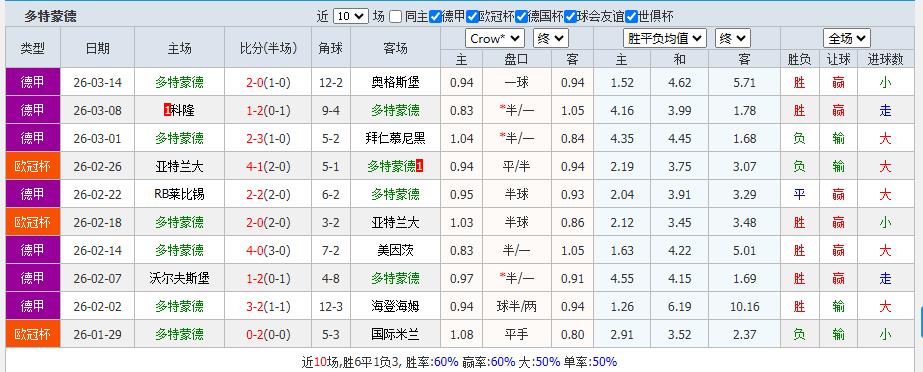This screenshot has height=372, width=923.
Task: Click handicap 球半/两 cell
Action: click(x=517, y=306)
